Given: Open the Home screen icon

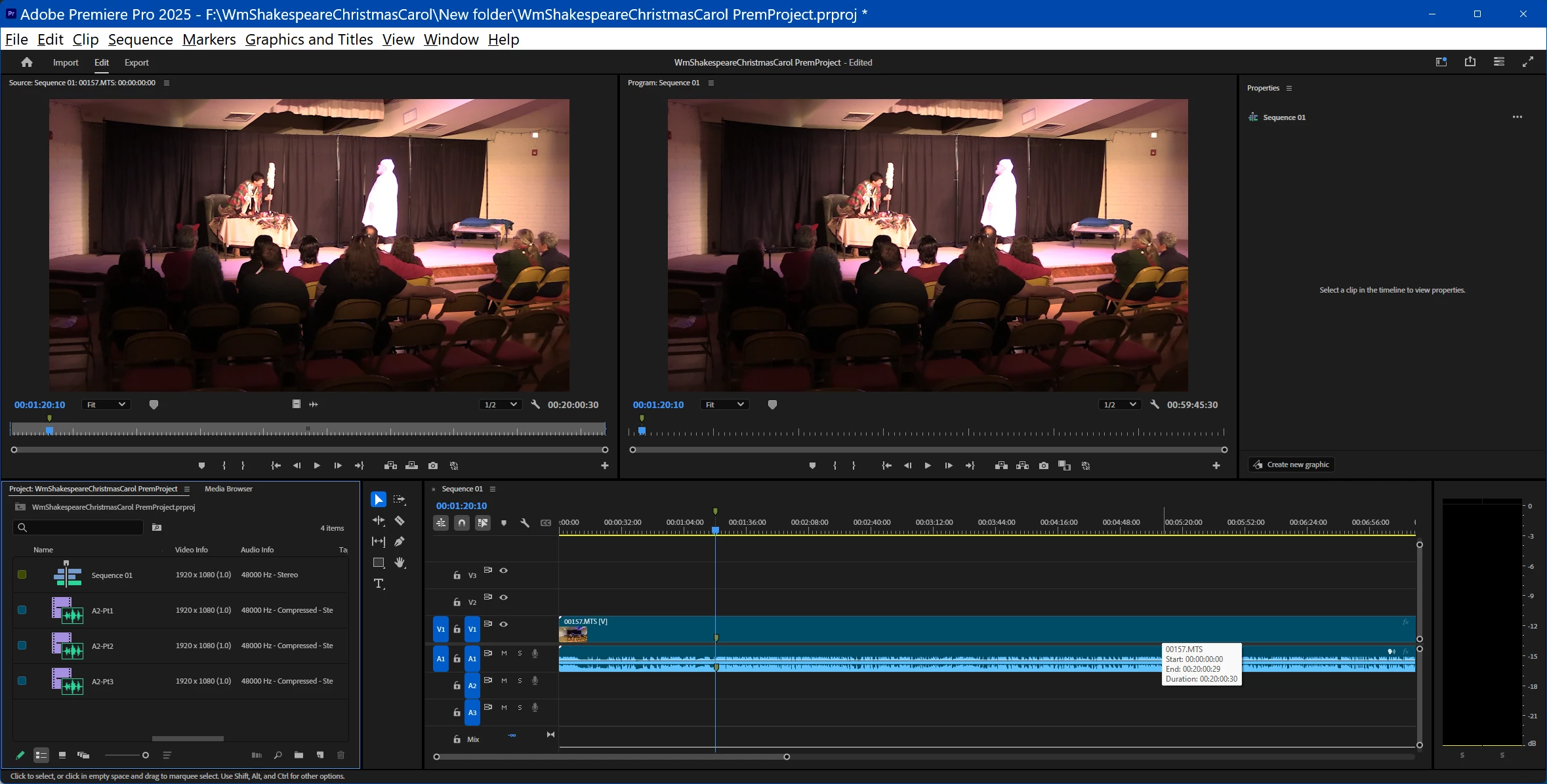Looking at the screenshot, I should pos(27,62).
